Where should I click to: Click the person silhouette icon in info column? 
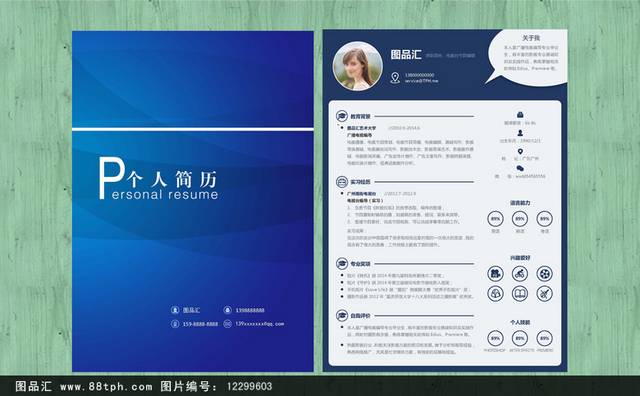(520, 133)
